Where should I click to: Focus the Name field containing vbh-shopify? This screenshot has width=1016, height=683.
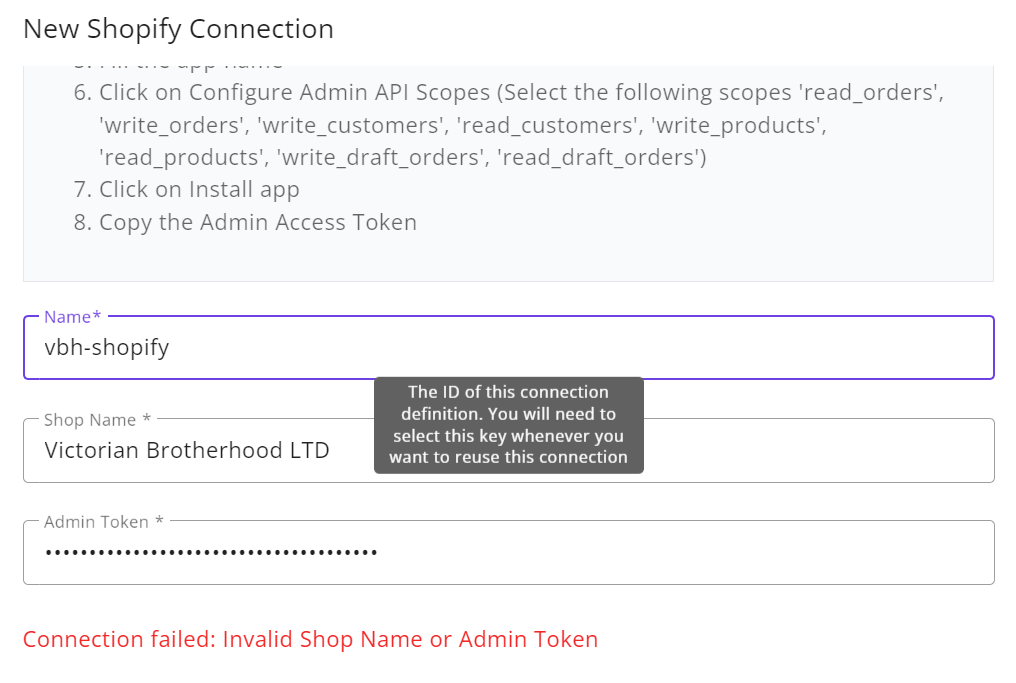click(x=509, y=347)
